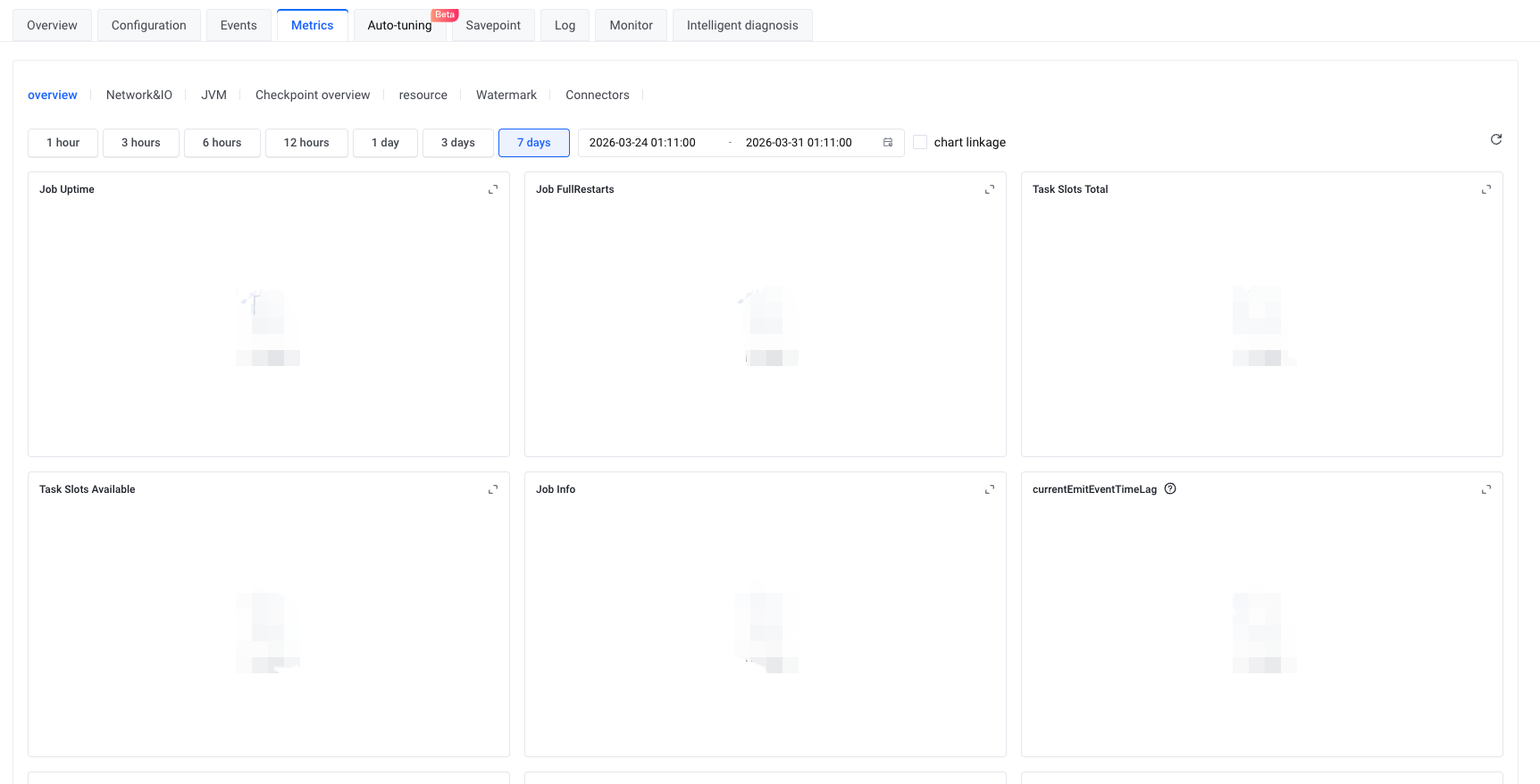Expand the Job FullRestarts chart
The width and height of the screenshot is (1540, 784).
[x=990, y=189]
